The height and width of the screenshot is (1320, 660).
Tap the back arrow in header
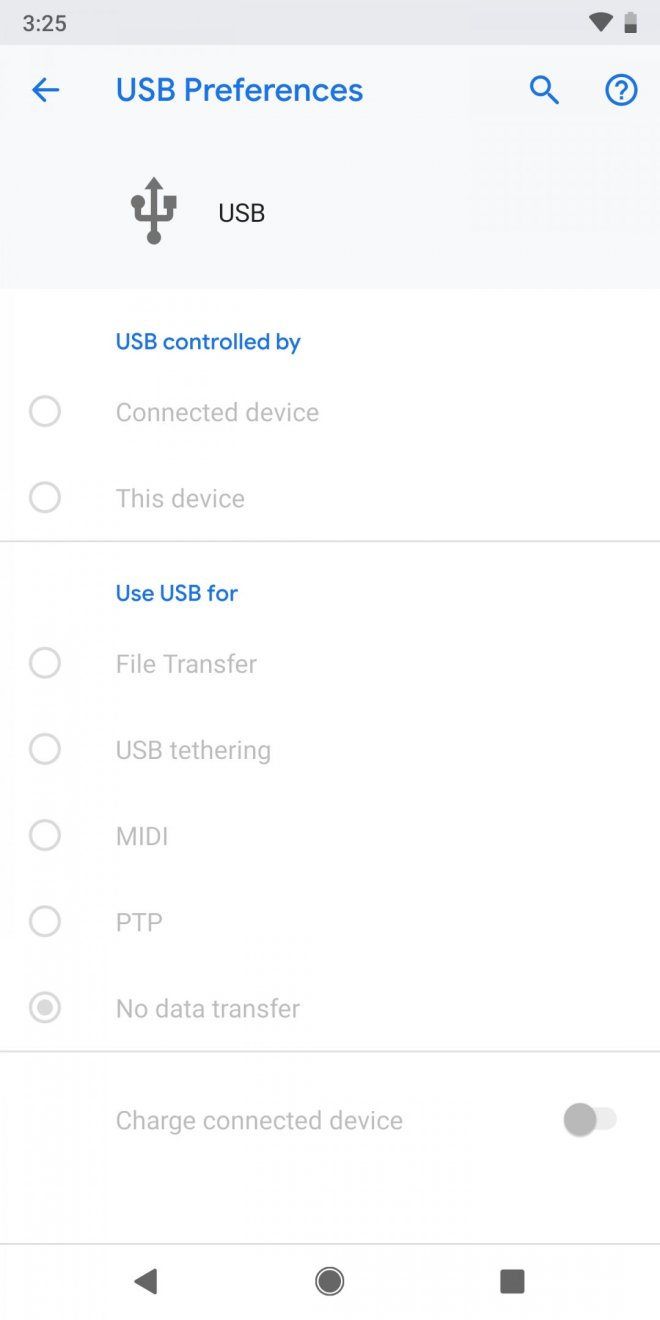(x=46, y=90)
